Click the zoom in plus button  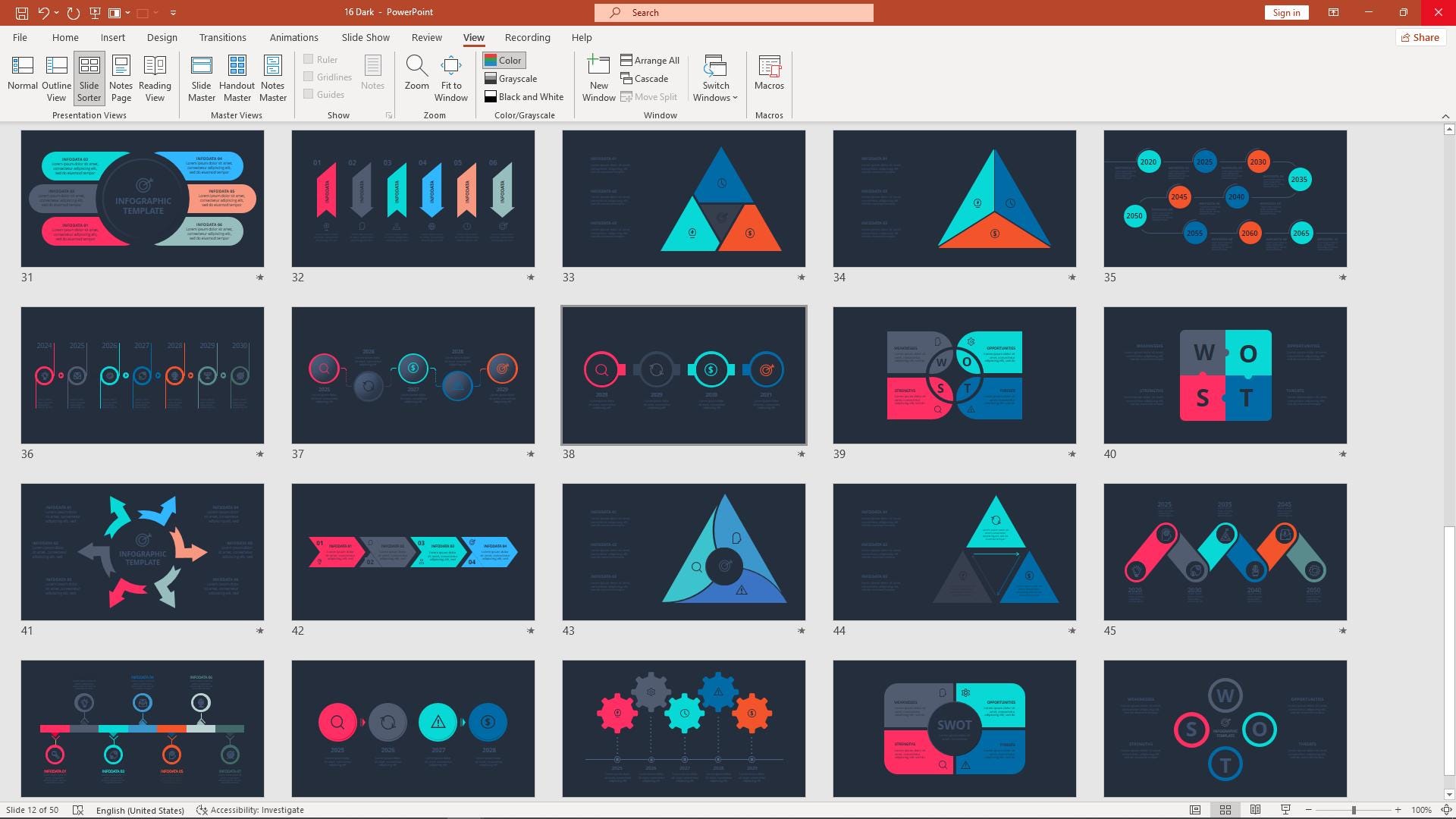click(x=1398, y=810)
